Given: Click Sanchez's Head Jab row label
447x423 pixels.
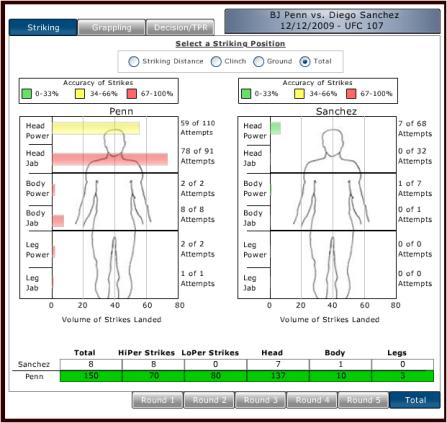Looking at the screenshot, I should (x=252, y=158).
